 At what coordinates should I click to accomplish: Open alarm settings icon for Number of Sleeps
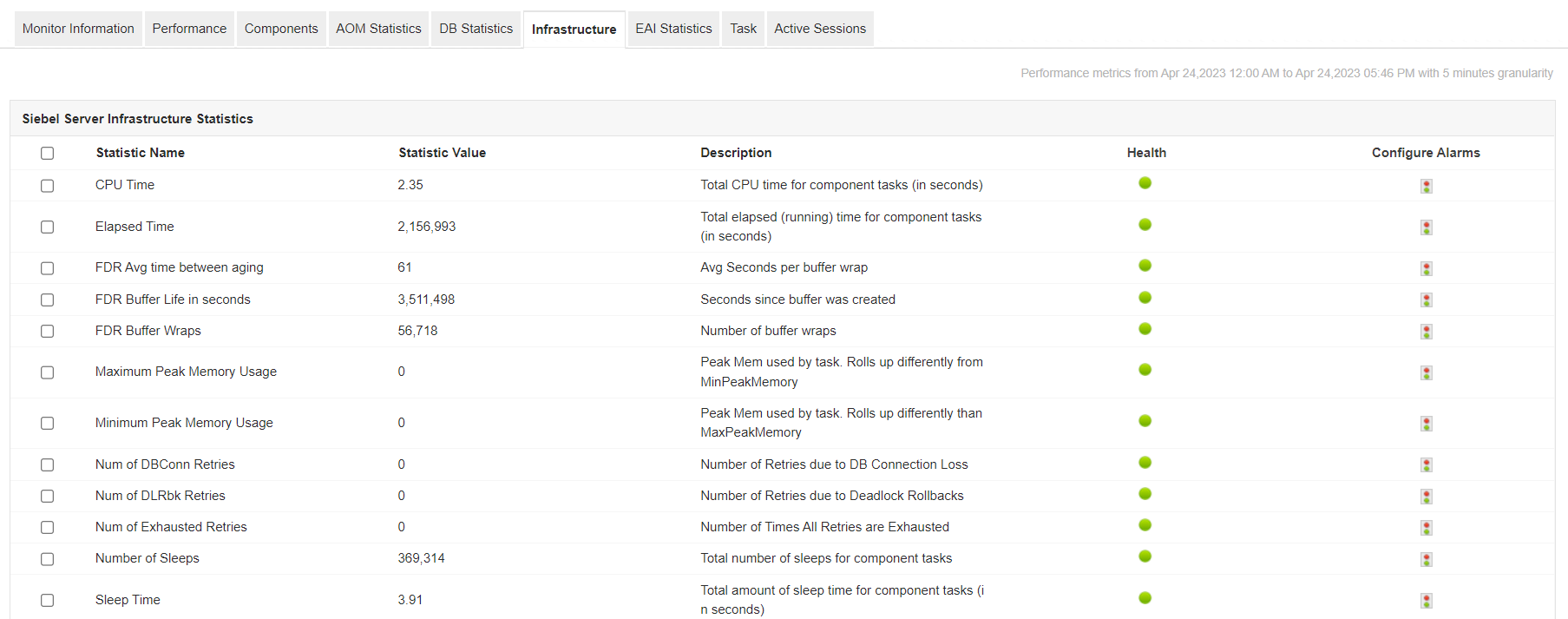(1426, 559)
